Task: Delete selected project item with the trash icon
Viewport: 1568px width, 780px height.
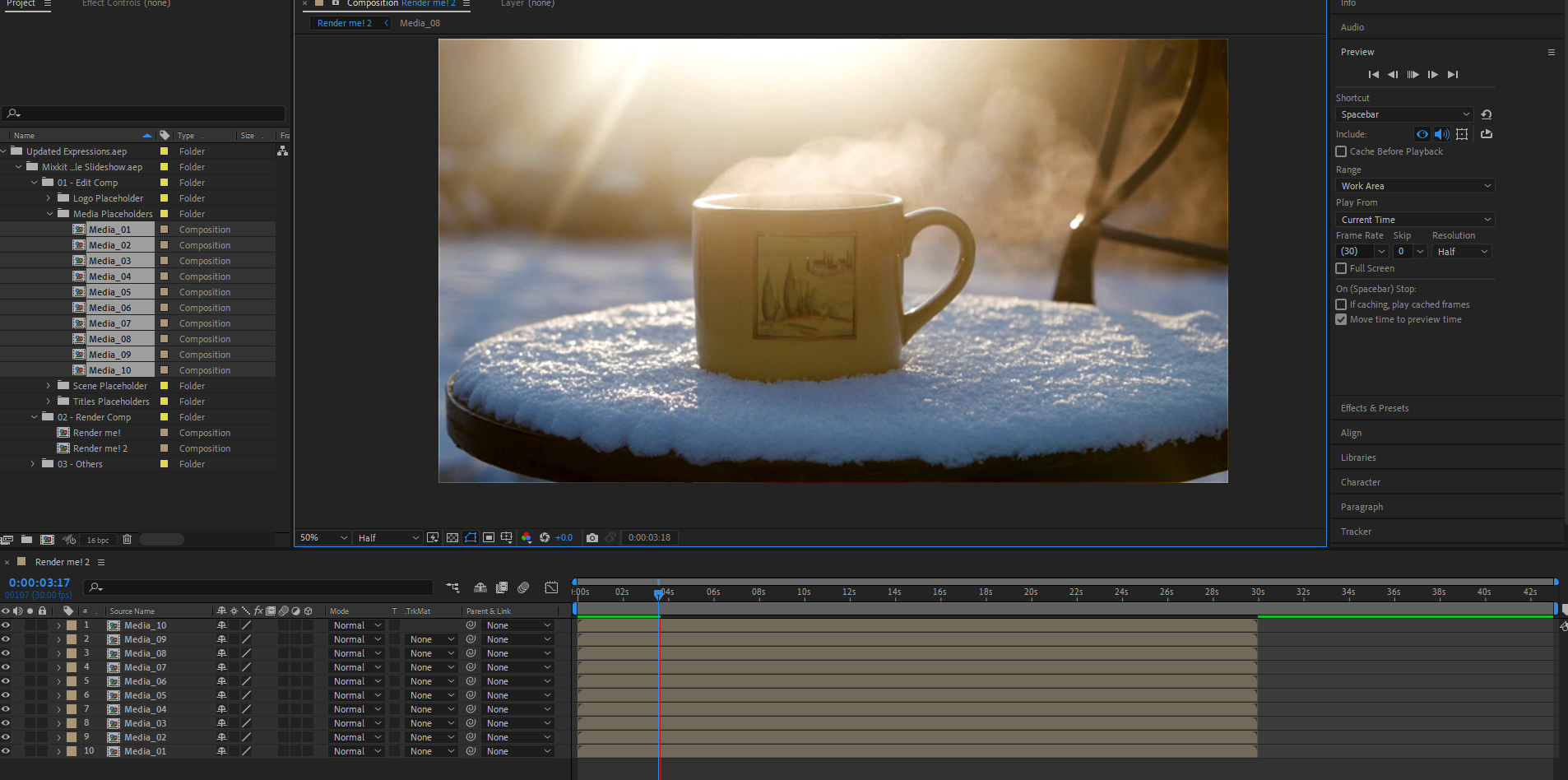Action: coord(127,539)
